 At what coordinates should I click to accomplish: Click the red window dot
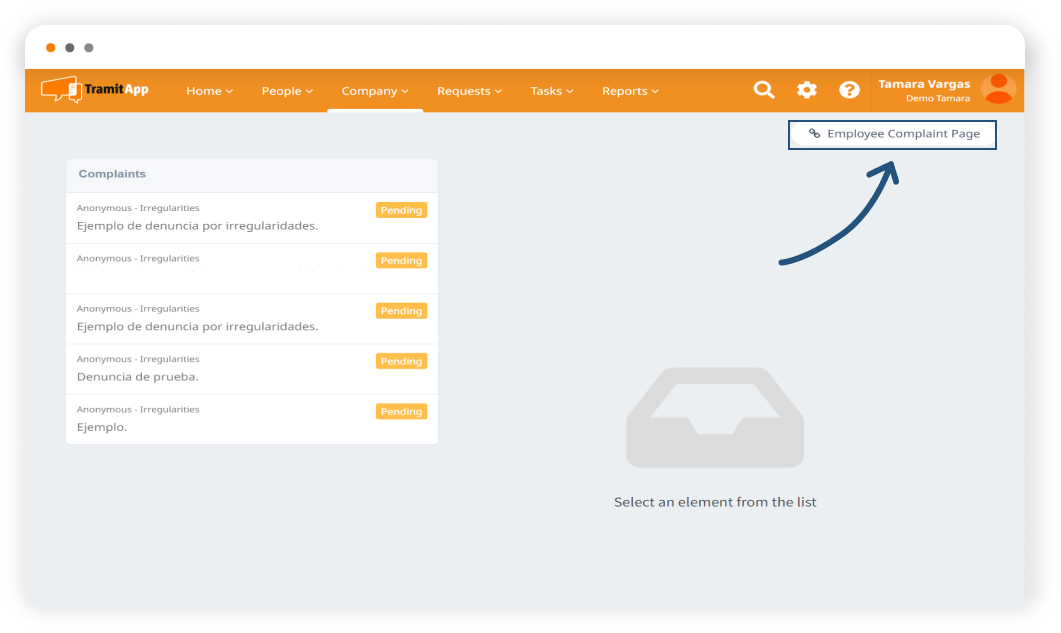click(x=51, y=48)
